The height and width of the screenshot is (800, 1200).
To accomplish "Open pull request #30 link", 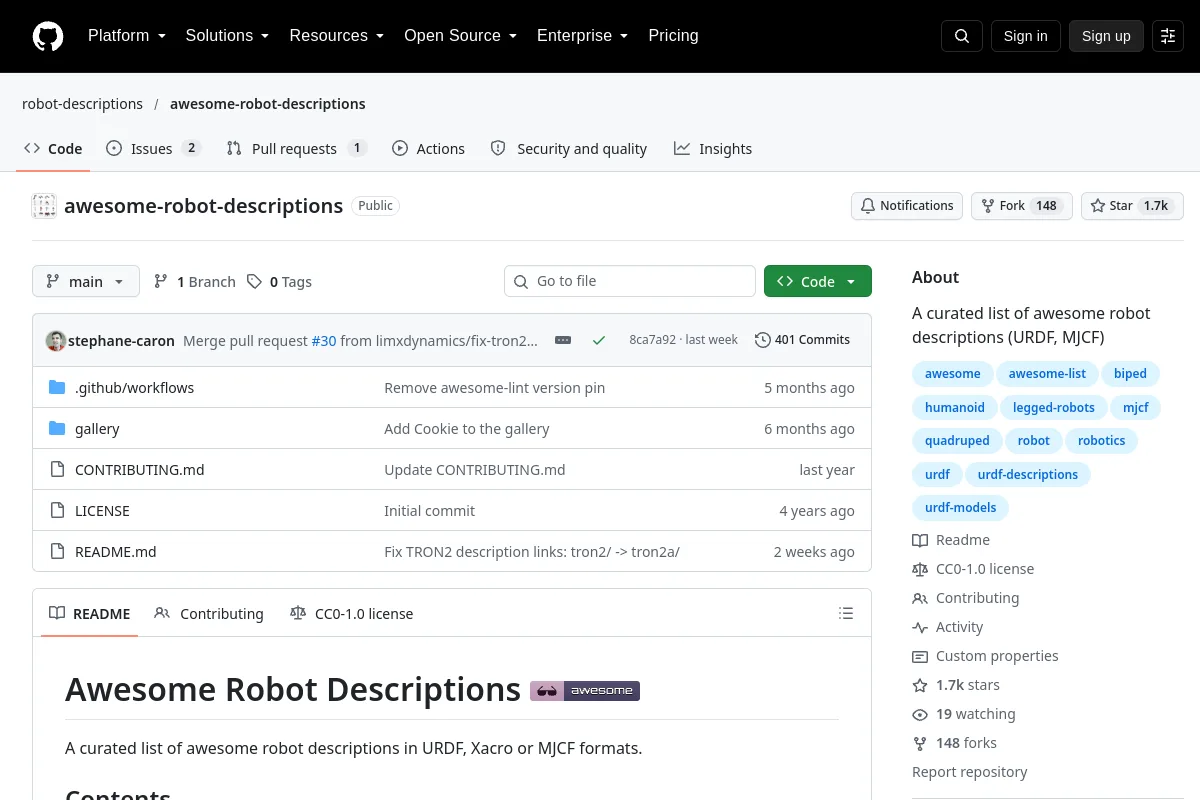I will point(324,340).
